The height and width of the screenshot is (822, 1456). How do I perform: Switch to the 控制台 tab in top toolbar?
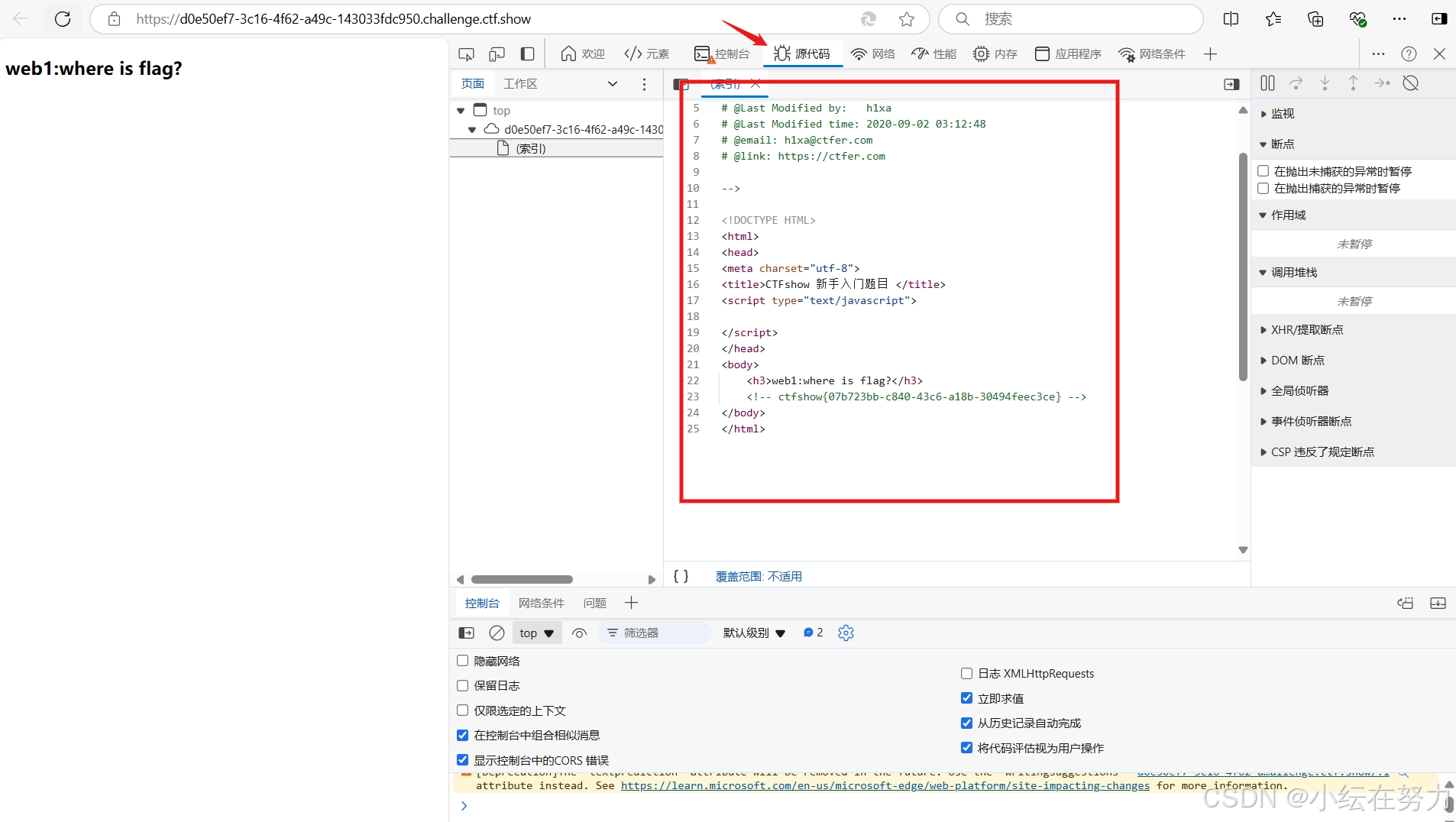tap(722, 54)
